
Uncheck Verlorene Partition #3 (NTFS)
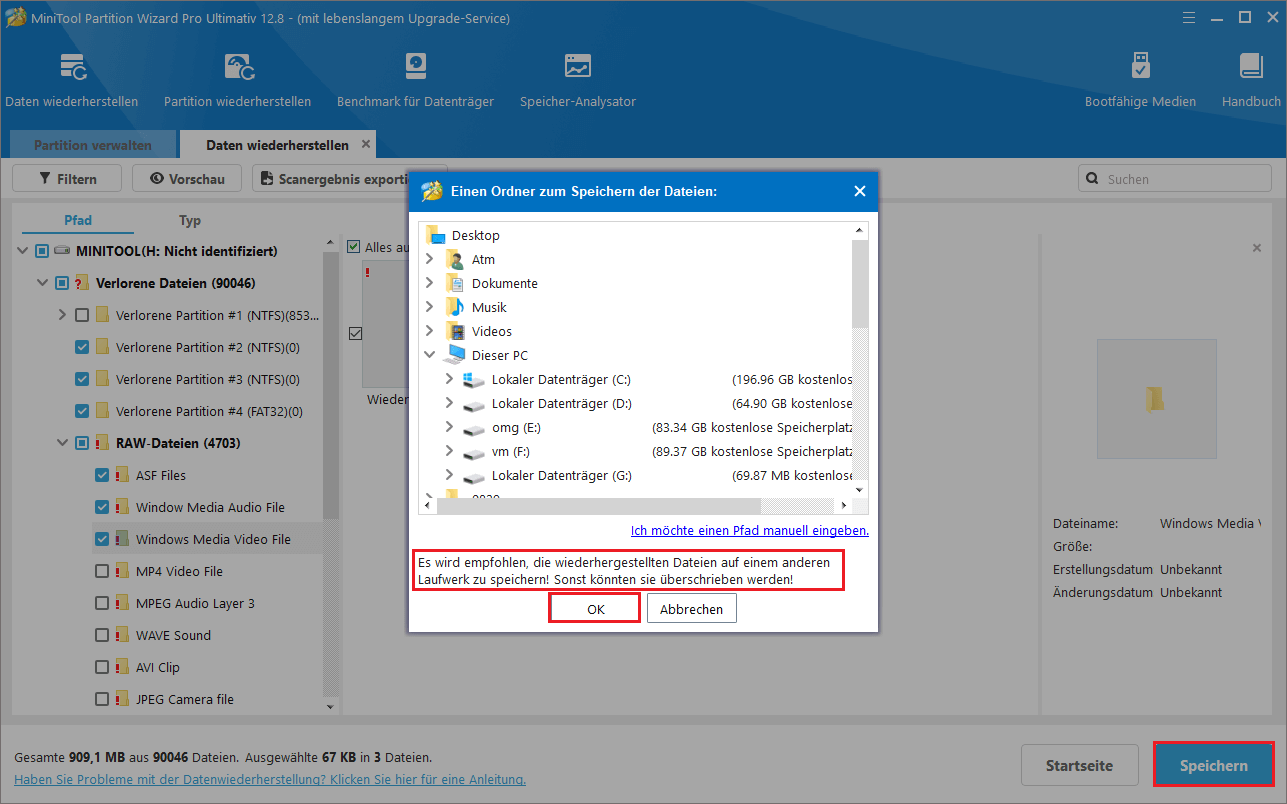click(x=82, y=379)
